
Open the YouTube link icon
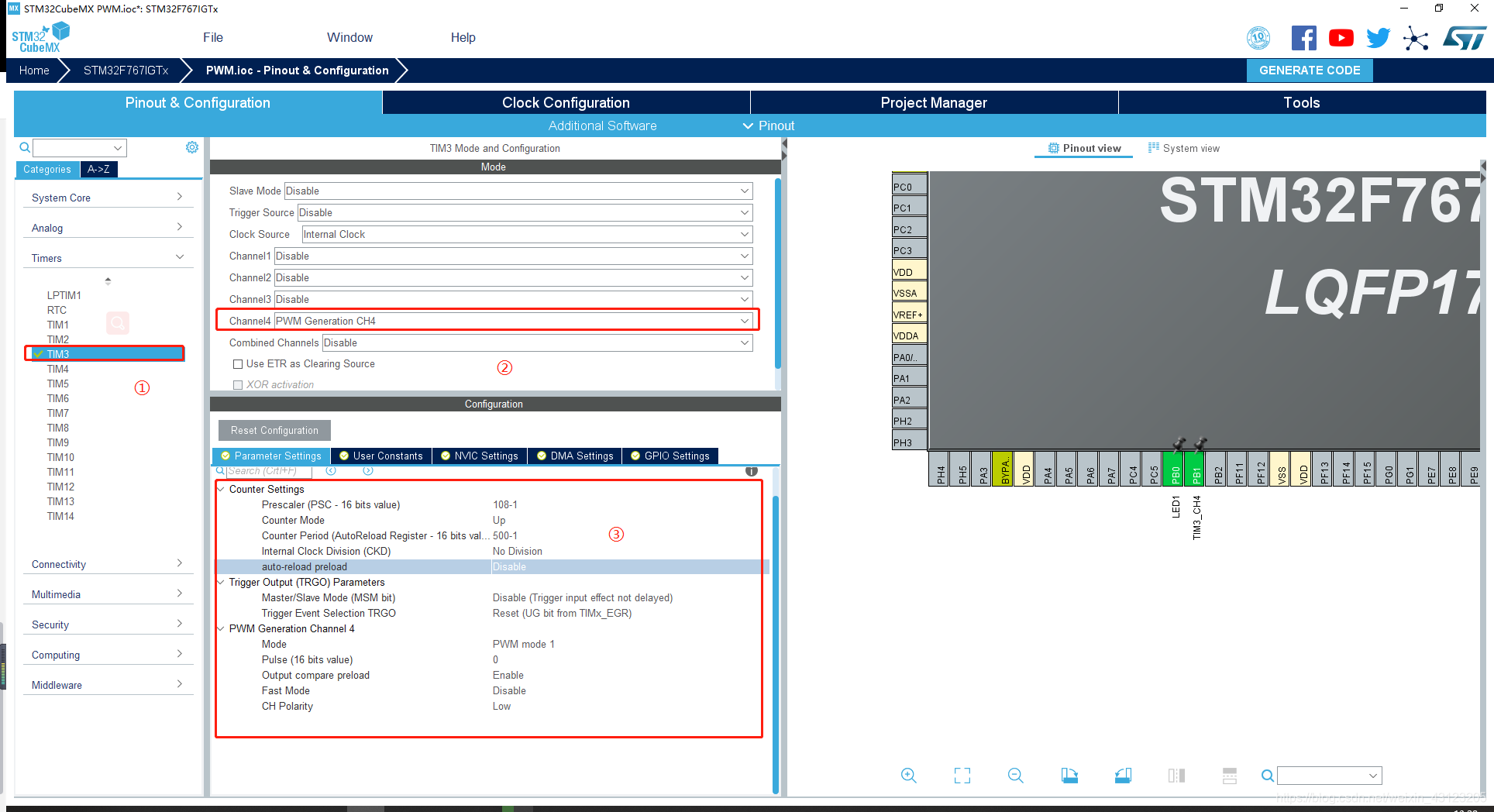point(1341,38)
